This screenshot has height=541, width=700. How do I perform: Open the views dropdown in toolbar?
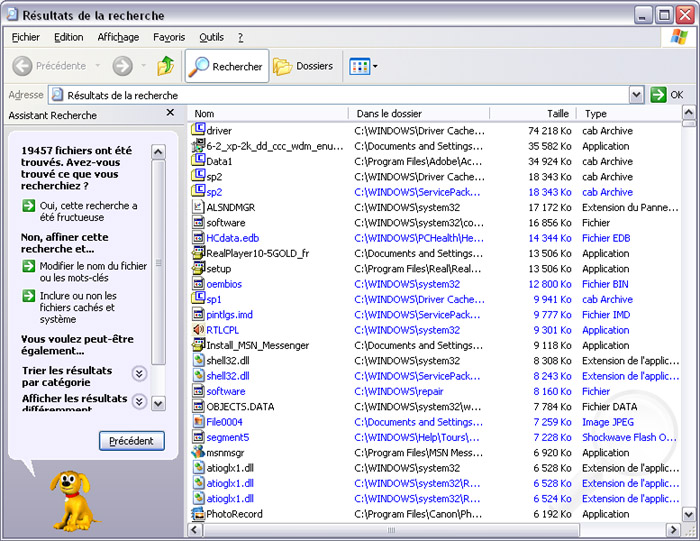pos(363,66)
